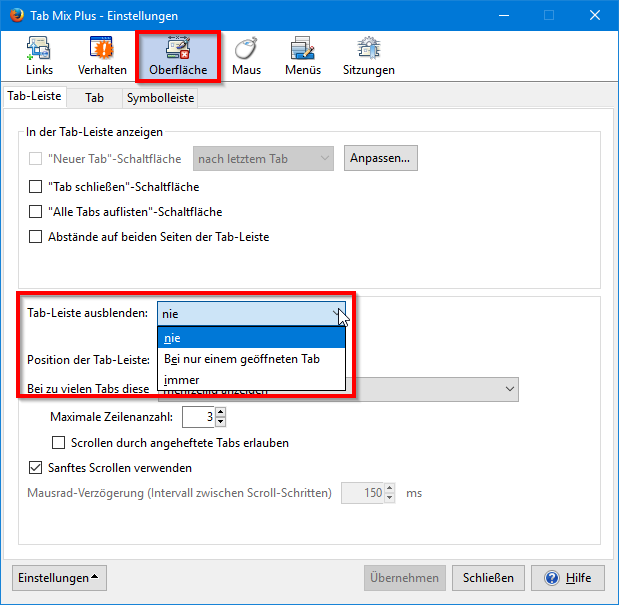Open the Einstellungen menu button
The image size is (619, 605).
tap(59, 578)
